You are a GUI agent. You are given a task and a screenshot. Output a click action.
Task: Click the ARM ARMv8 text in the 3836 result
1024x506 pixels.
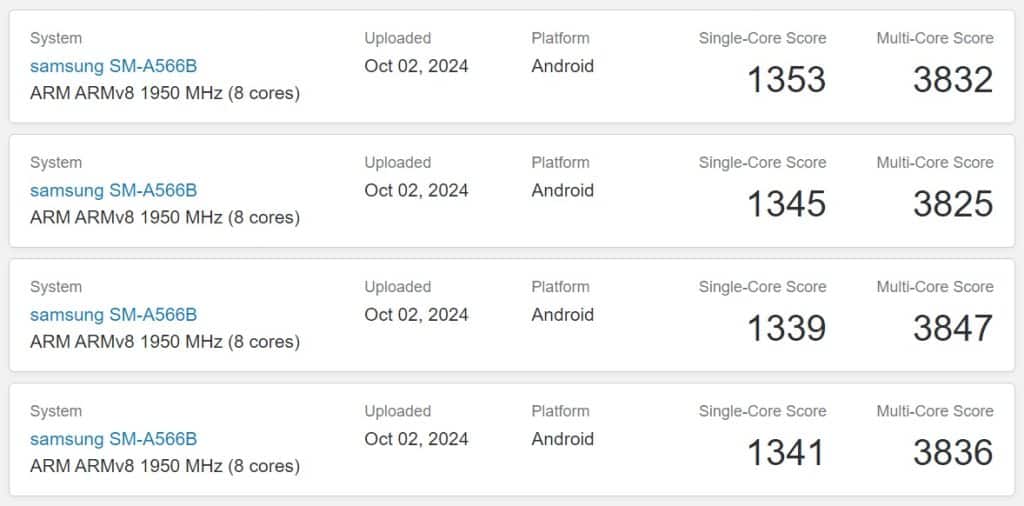click(x=82, y=466)
